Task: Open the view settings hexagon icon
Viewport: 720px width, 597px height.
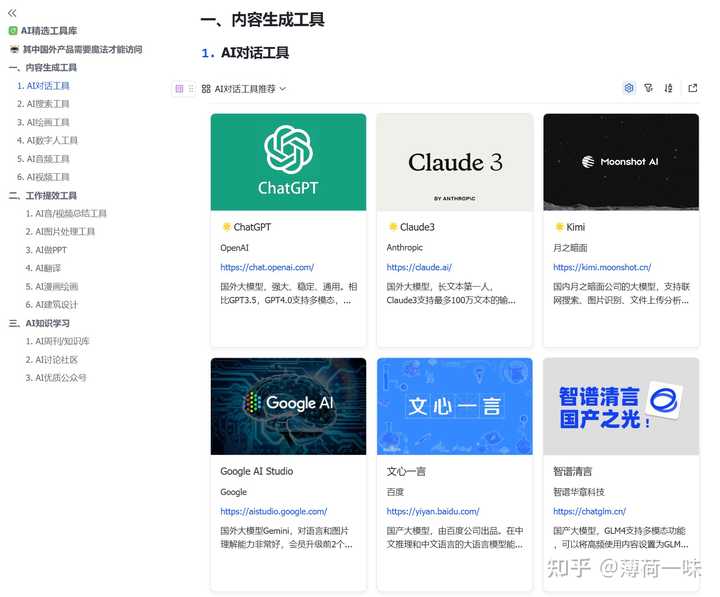Action: click(629, 88)
